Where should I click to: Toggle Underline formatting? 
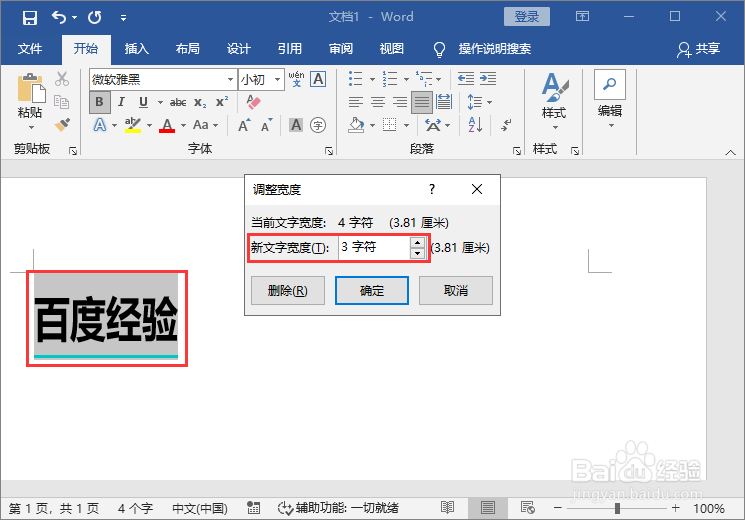143,102
